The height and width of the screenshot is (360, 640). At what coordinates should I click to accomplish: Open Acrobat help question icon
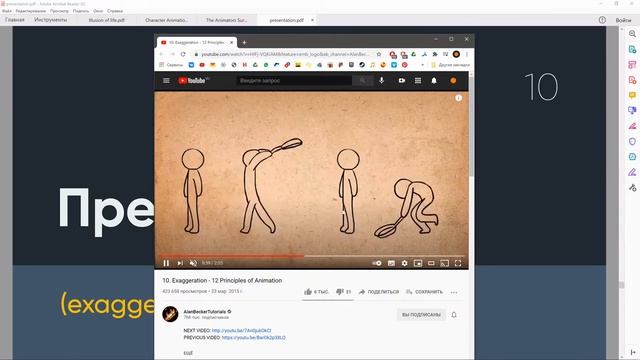coord(602,20)
